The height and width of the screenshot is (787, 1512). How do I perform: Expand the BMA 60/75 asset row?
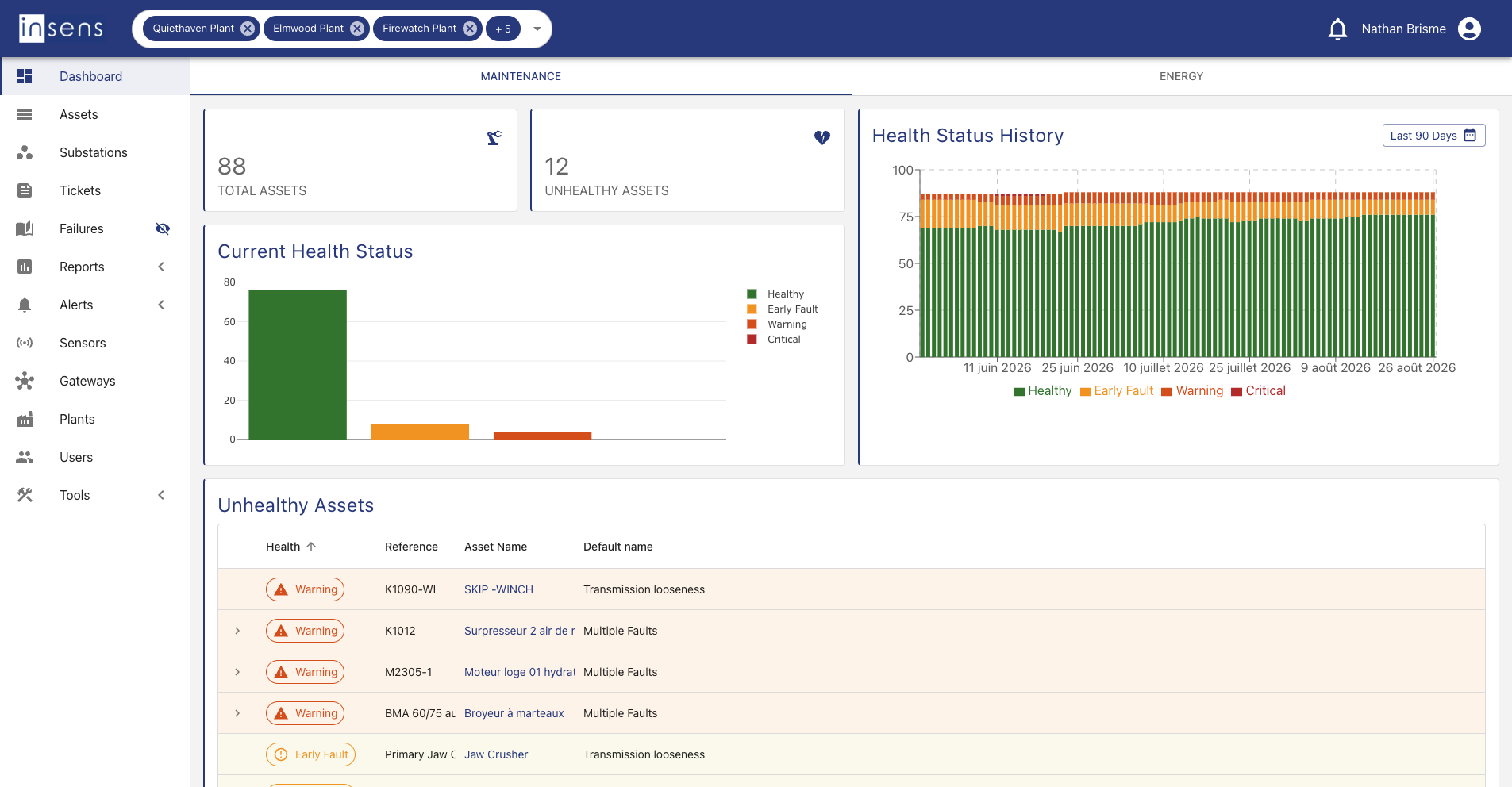point(237,713)
